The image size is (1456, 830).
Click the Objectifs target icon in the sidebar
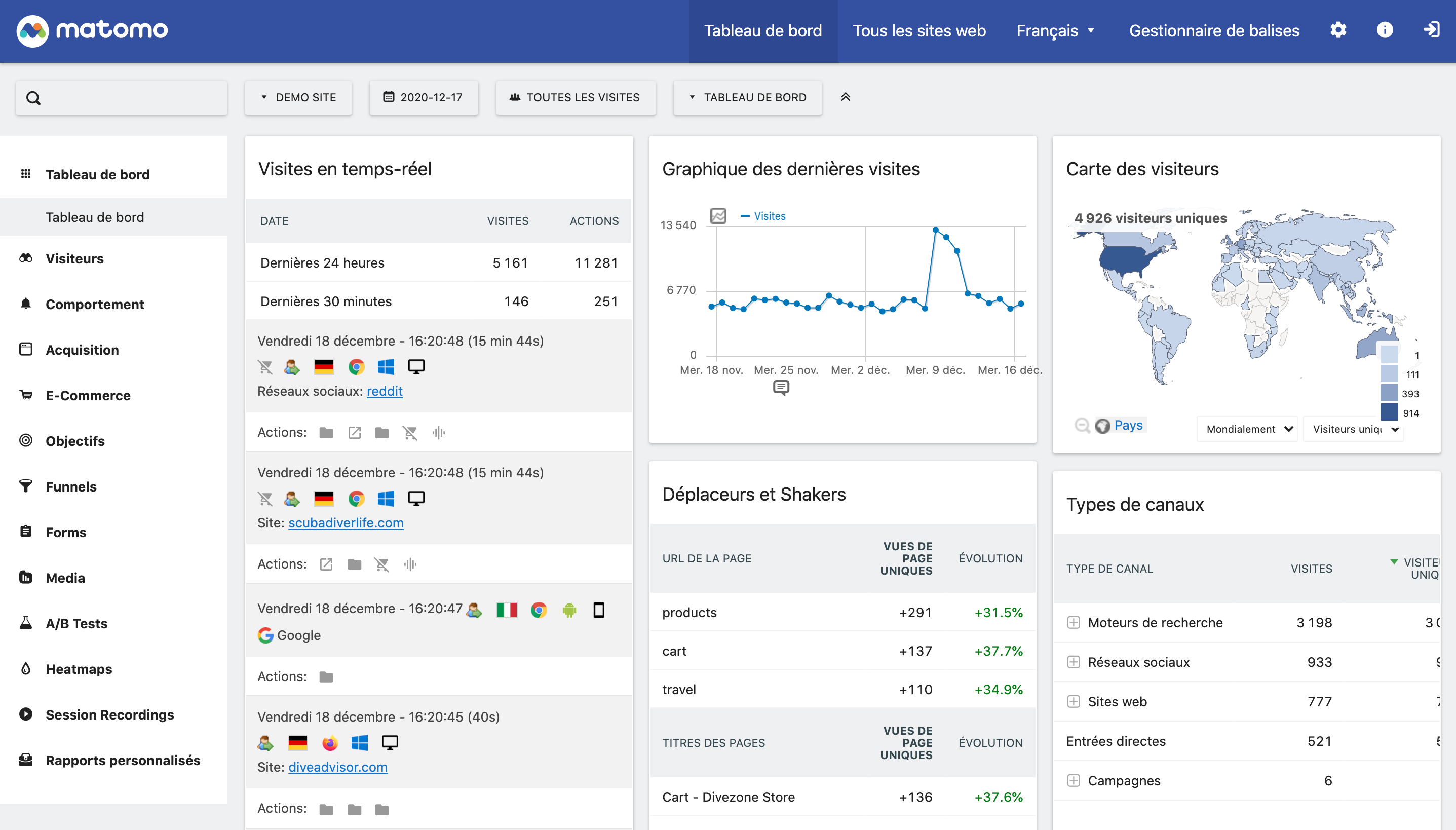(x=26, y=441)
